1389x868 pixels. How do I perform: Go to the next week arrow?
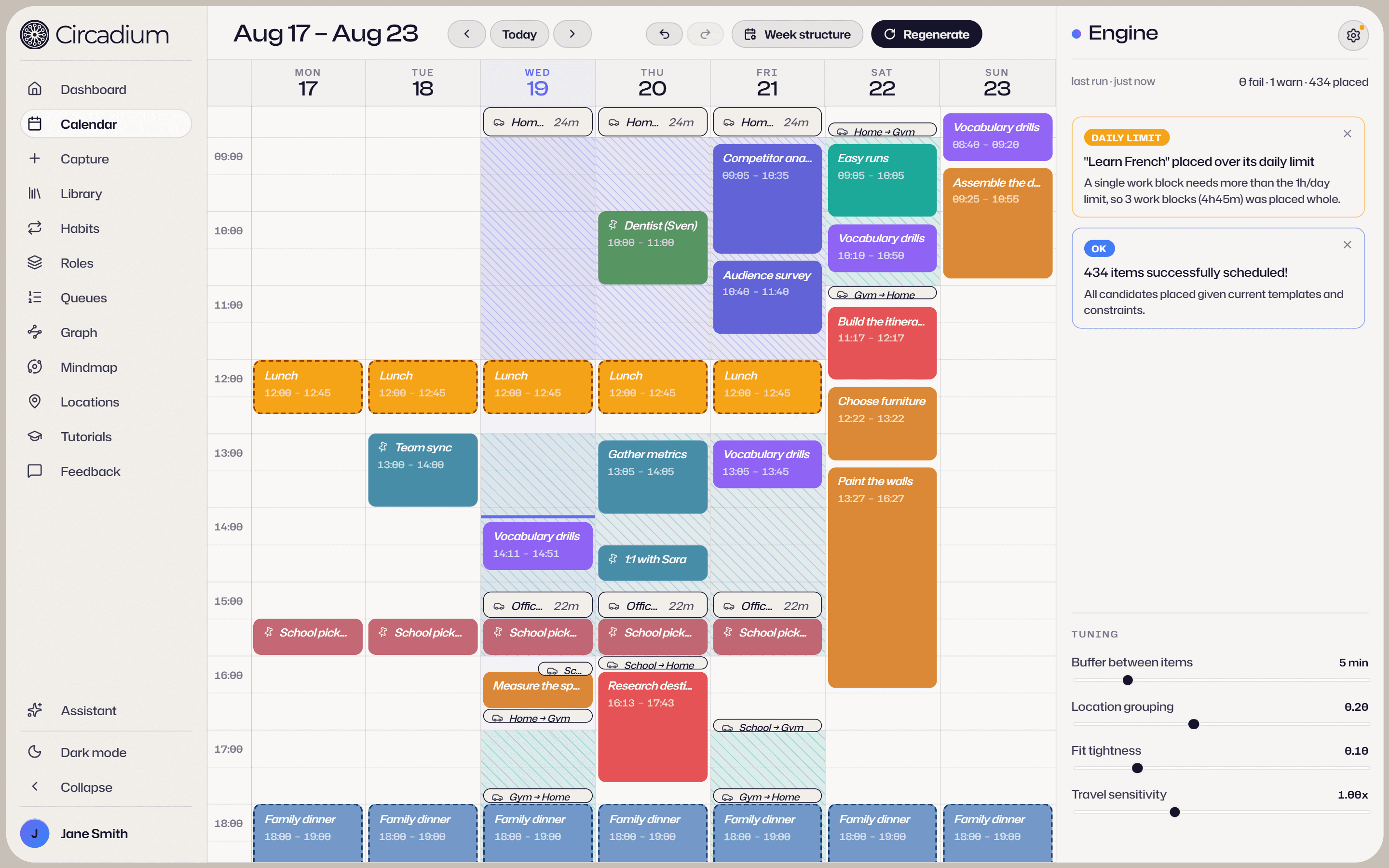click(x=572, y=34)
